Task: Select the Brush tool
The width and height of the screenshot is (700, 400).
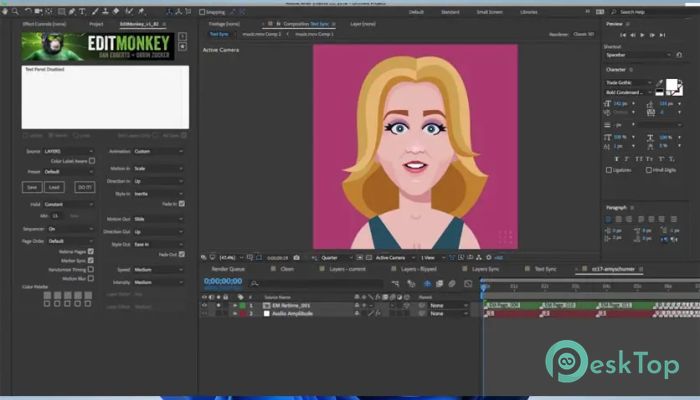Action: (95, 12)
